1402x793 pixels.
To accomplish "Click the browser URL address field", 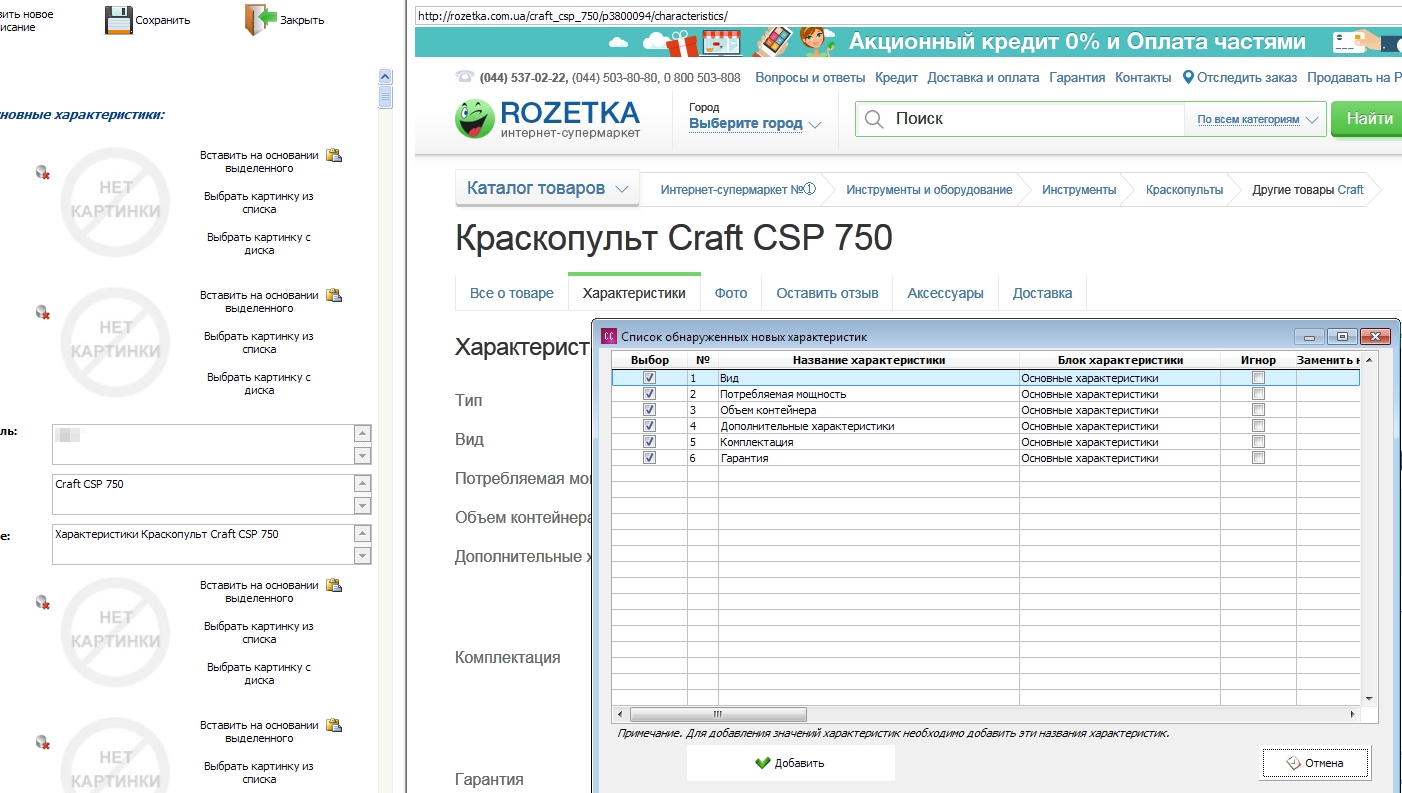I will [x=908, y=16].
